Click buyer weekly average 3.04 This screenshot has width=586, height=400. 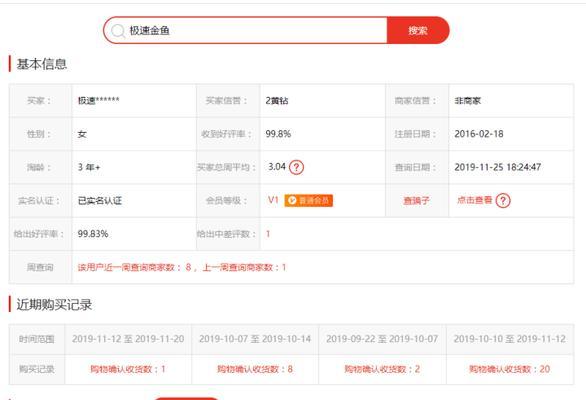click(x=277, y=167)
